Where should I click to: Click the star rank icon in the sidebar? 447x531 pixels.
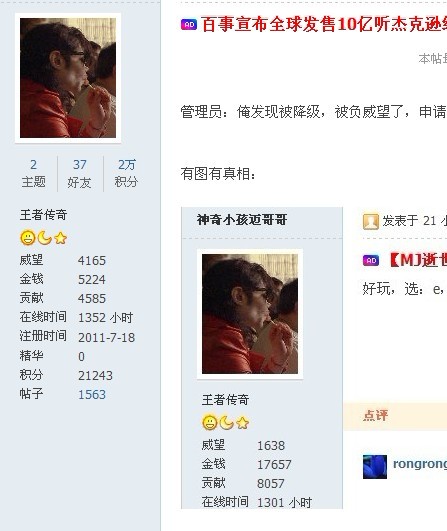click(61, 238)
